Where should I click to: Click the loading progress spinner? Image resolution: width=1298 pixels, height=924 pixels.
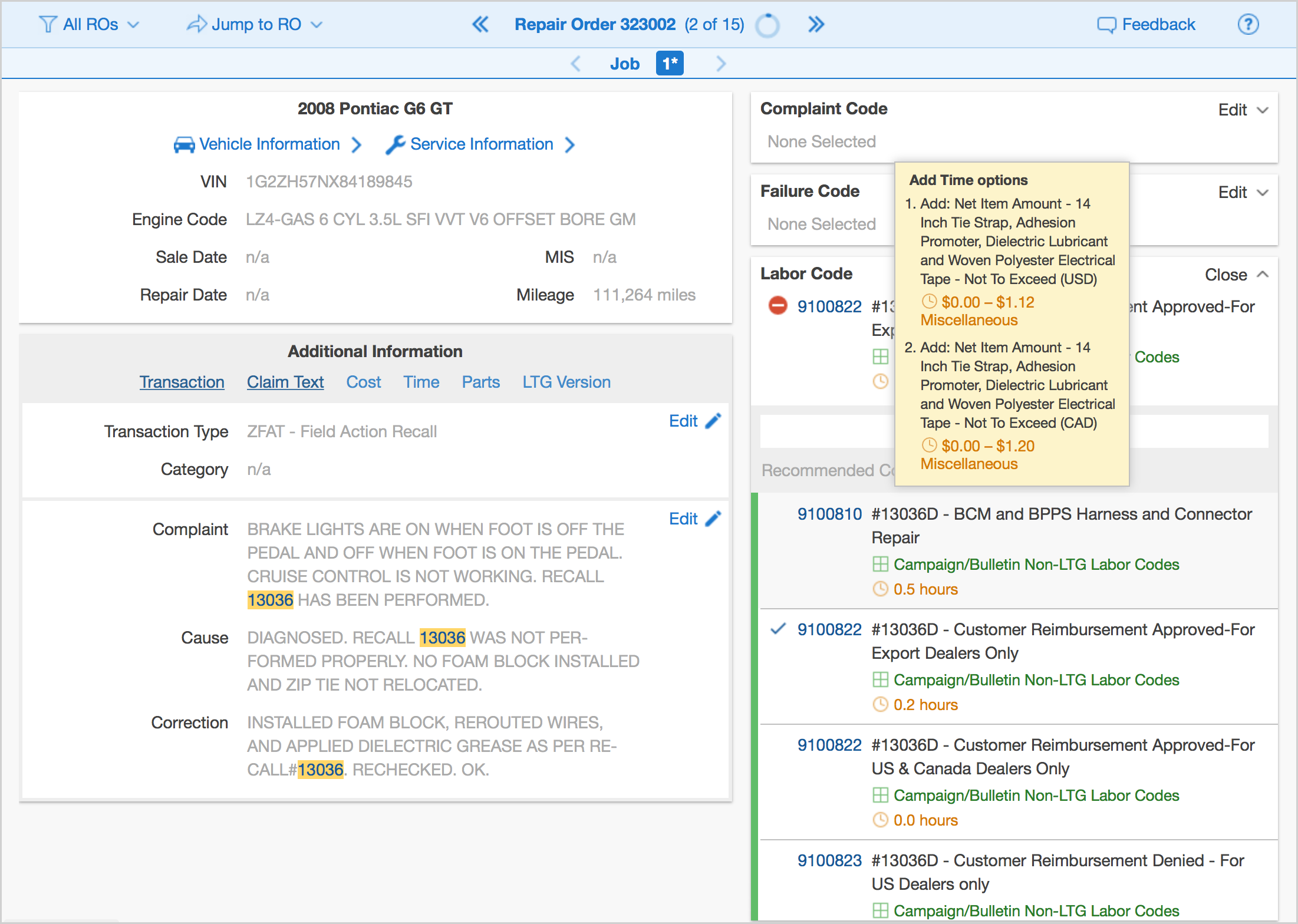point(767,25)
